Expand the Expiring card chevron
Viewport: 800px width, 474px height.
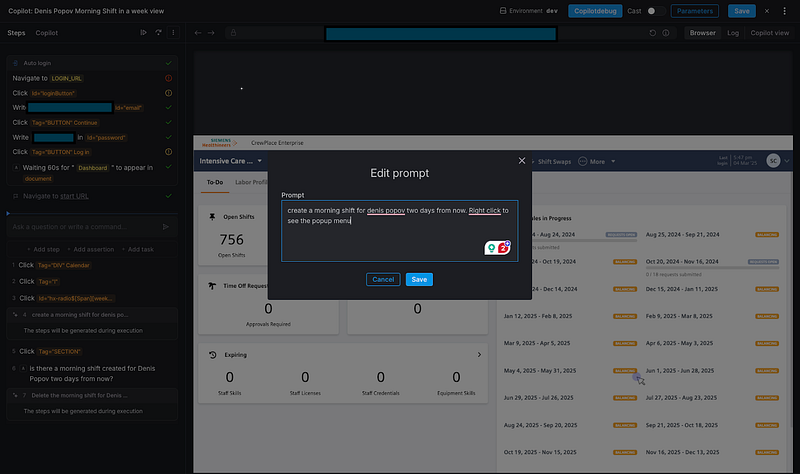point(479,355)
